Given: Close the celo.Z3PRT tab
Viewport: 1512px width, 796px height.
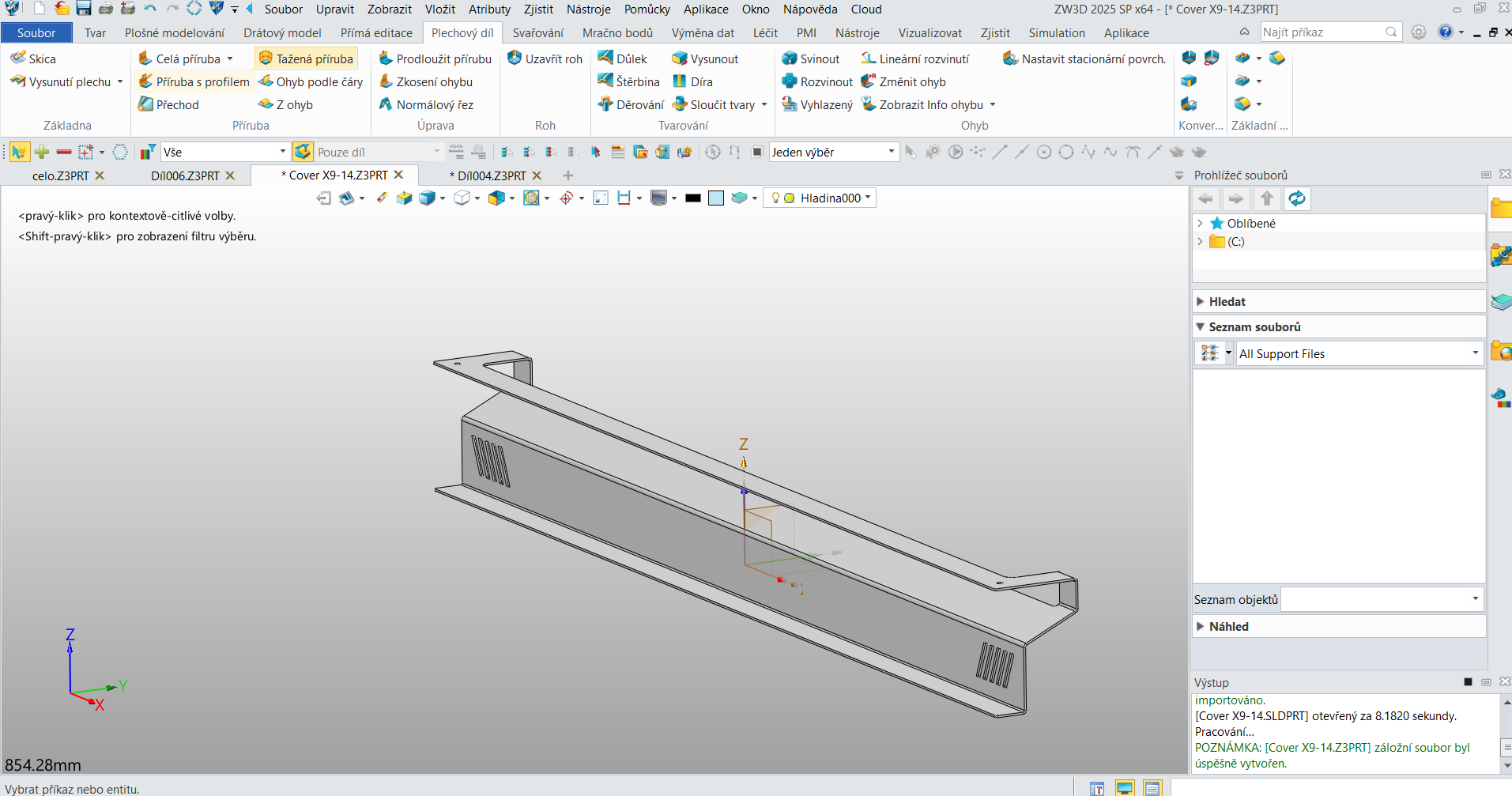Looking at the screenshot, I should [100, 175].
